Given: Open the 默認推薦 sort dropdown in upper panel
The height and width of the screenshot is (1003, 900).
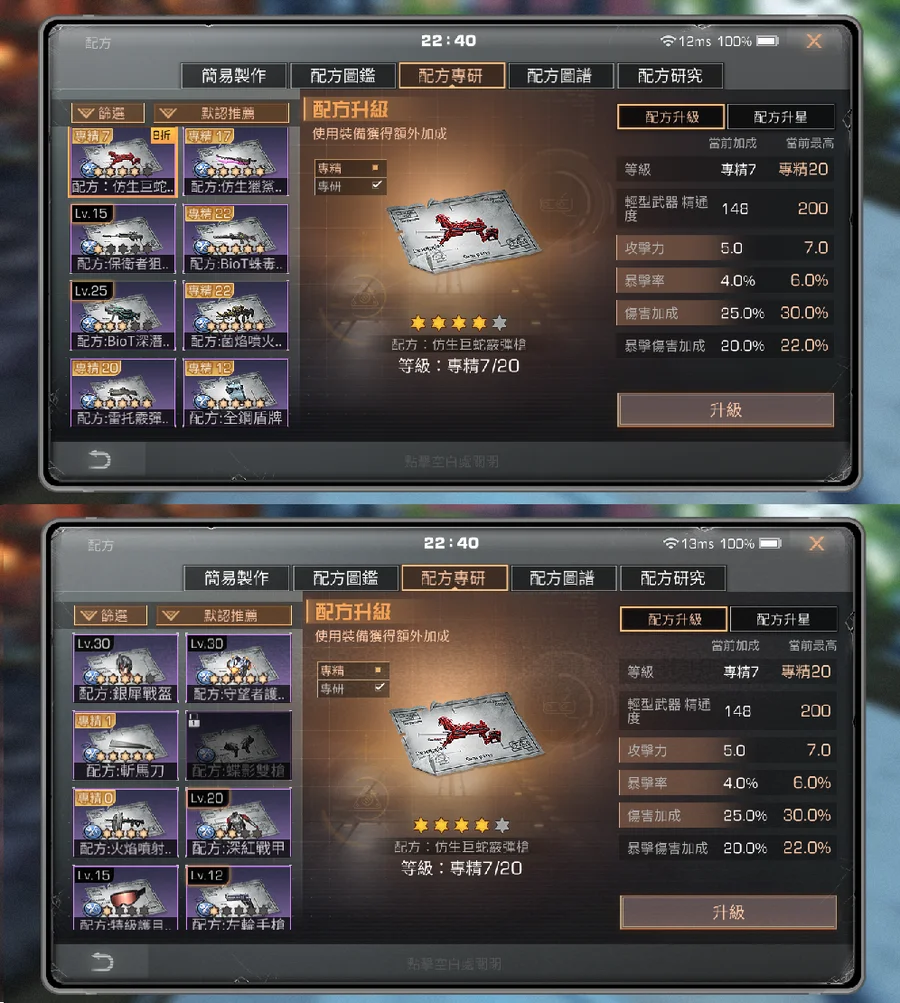Looking at the screenshot, I should pos(221,113).
